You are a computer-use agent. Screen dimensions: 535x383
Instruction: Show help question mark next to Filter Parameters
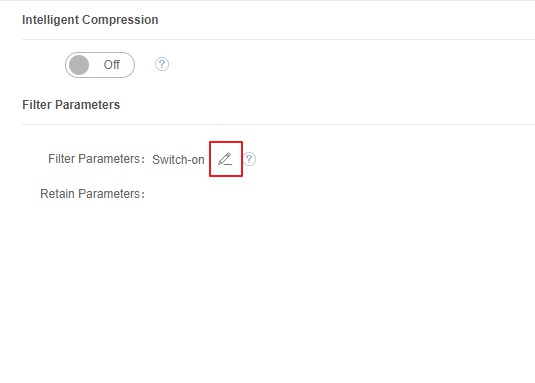click(249, 159)
